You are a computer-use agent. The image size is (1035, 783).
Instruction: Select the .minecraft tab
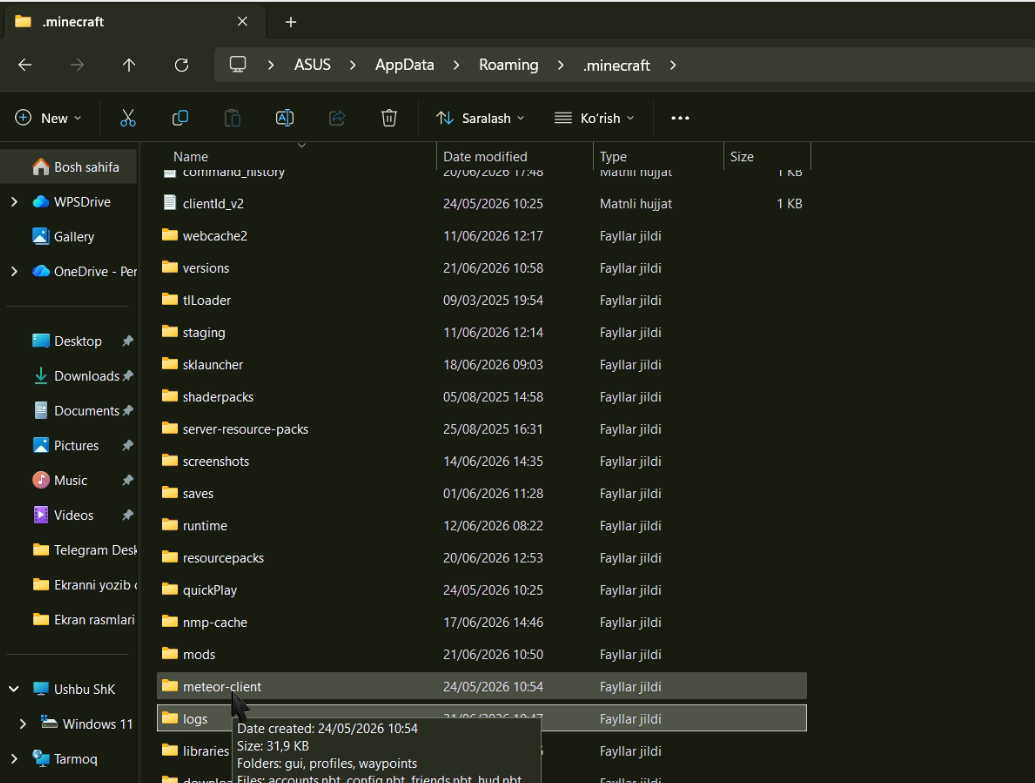pyautogui.click(x=133, y=22)
